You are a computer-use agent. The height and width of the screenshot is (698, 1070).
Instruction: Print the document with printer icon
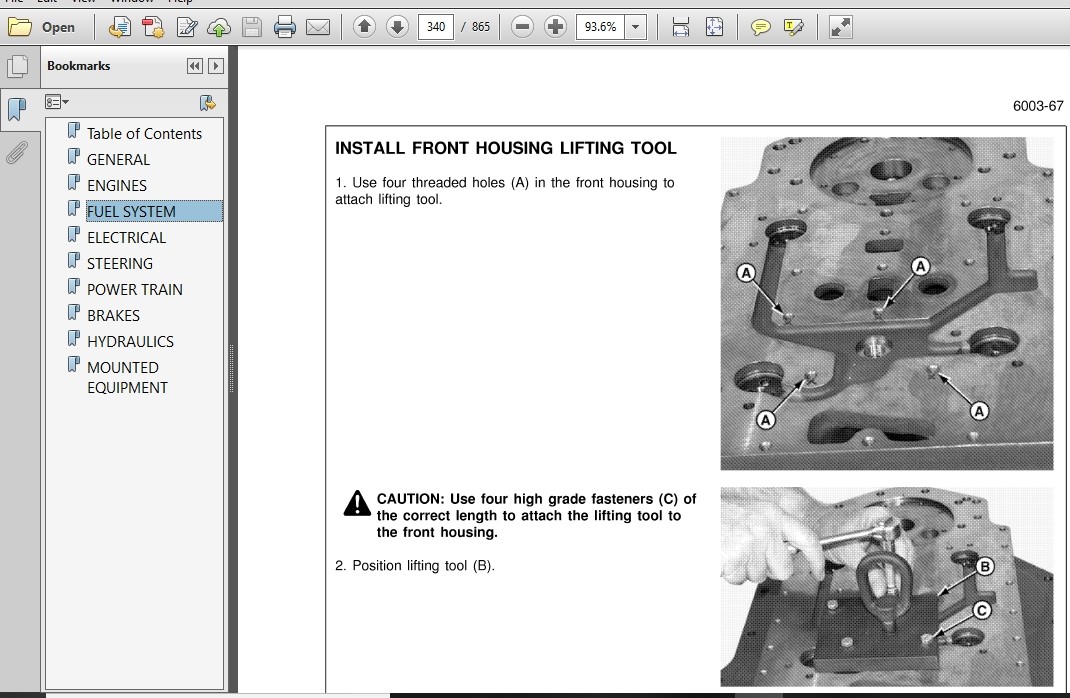285,27
